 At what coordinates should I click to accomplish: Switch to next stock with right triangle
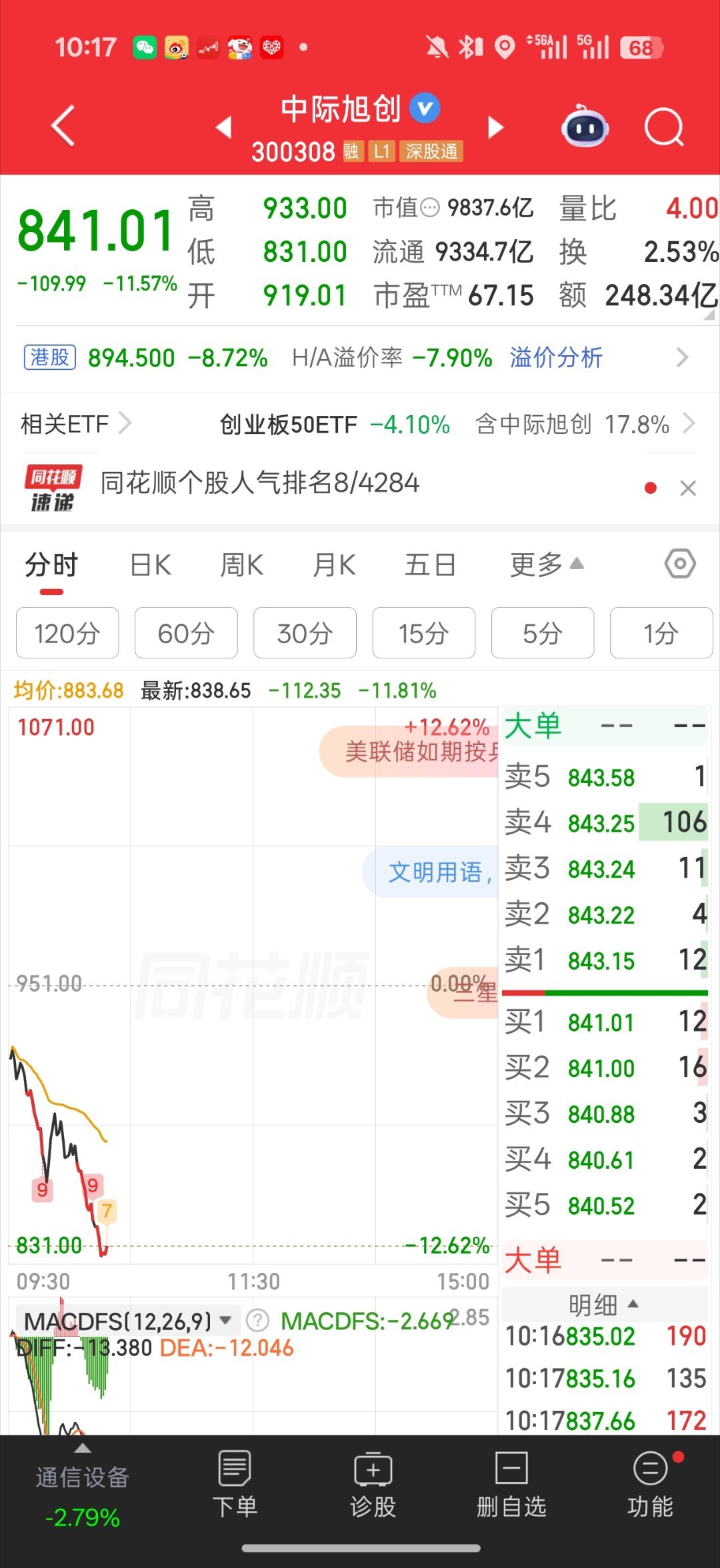click(496, 127)
